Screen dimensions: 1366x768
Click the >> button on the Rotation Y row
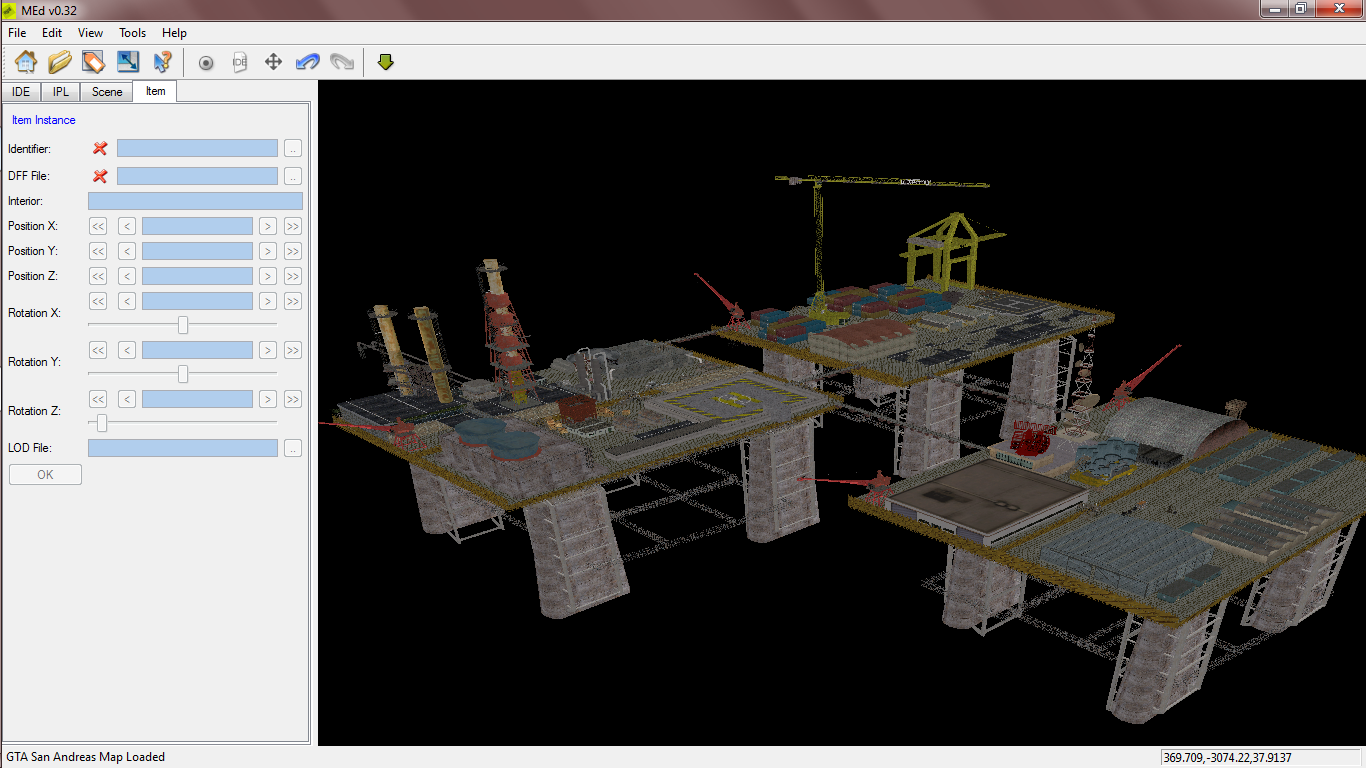(293, 350)
